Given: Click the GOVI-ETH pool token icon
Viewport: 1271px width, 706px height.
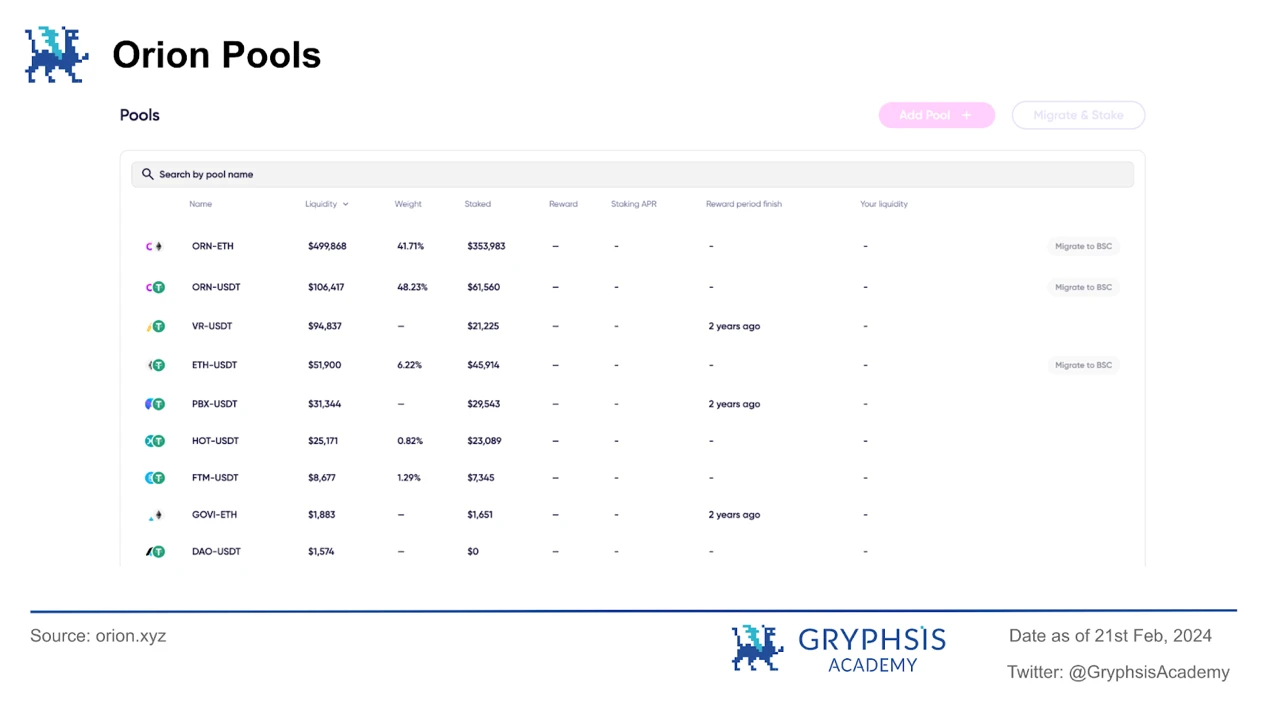Looking at the screenshot, I should click(x=155, y=515).
